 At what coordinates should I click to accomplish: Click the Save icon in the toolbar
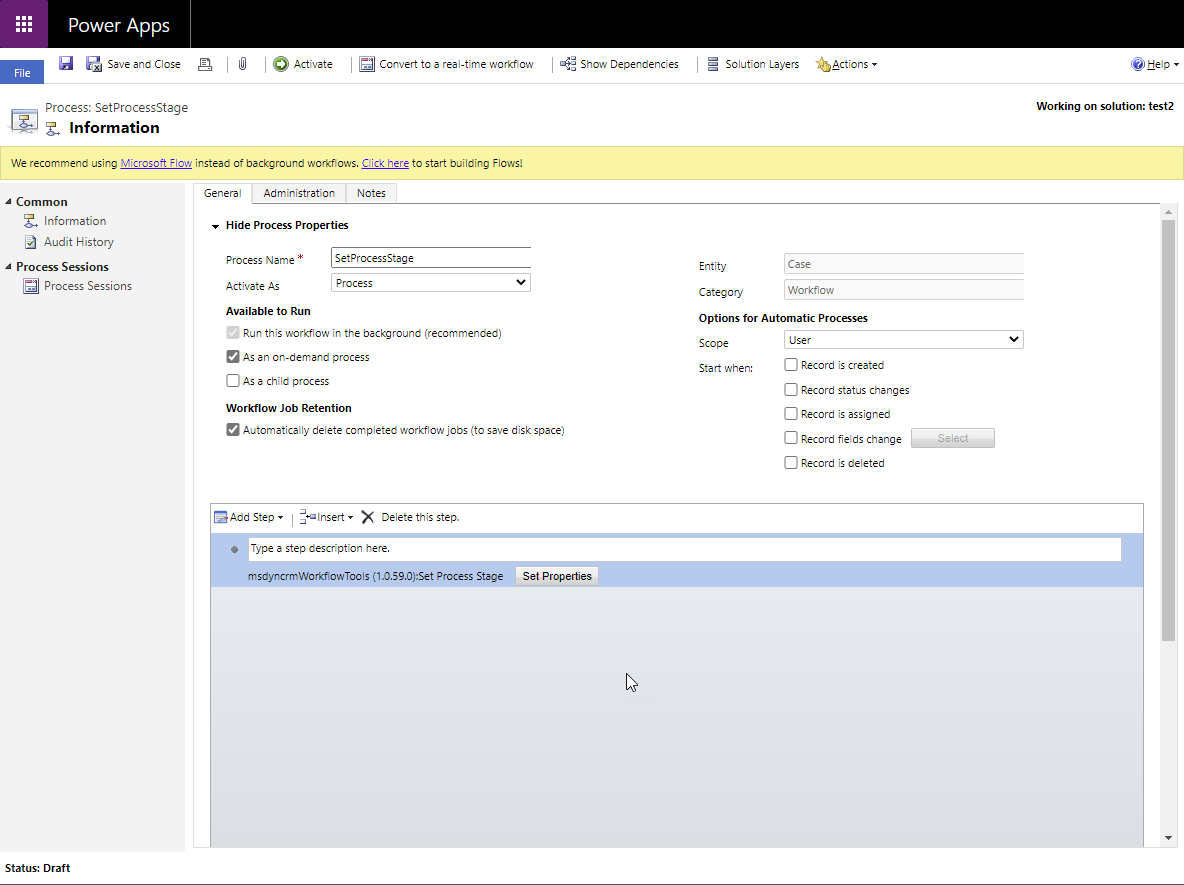65,63
